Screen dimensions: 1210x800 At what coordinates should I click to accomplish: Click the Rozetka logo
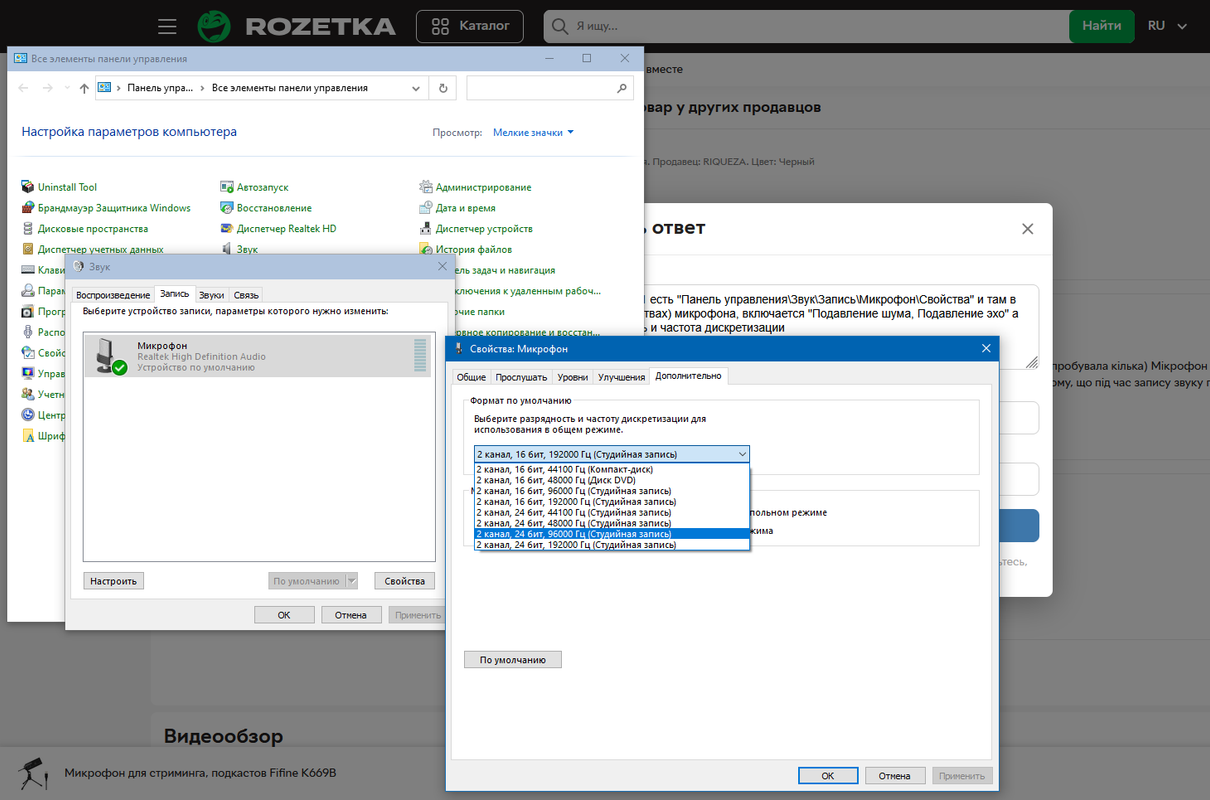[x=296, y=26]
